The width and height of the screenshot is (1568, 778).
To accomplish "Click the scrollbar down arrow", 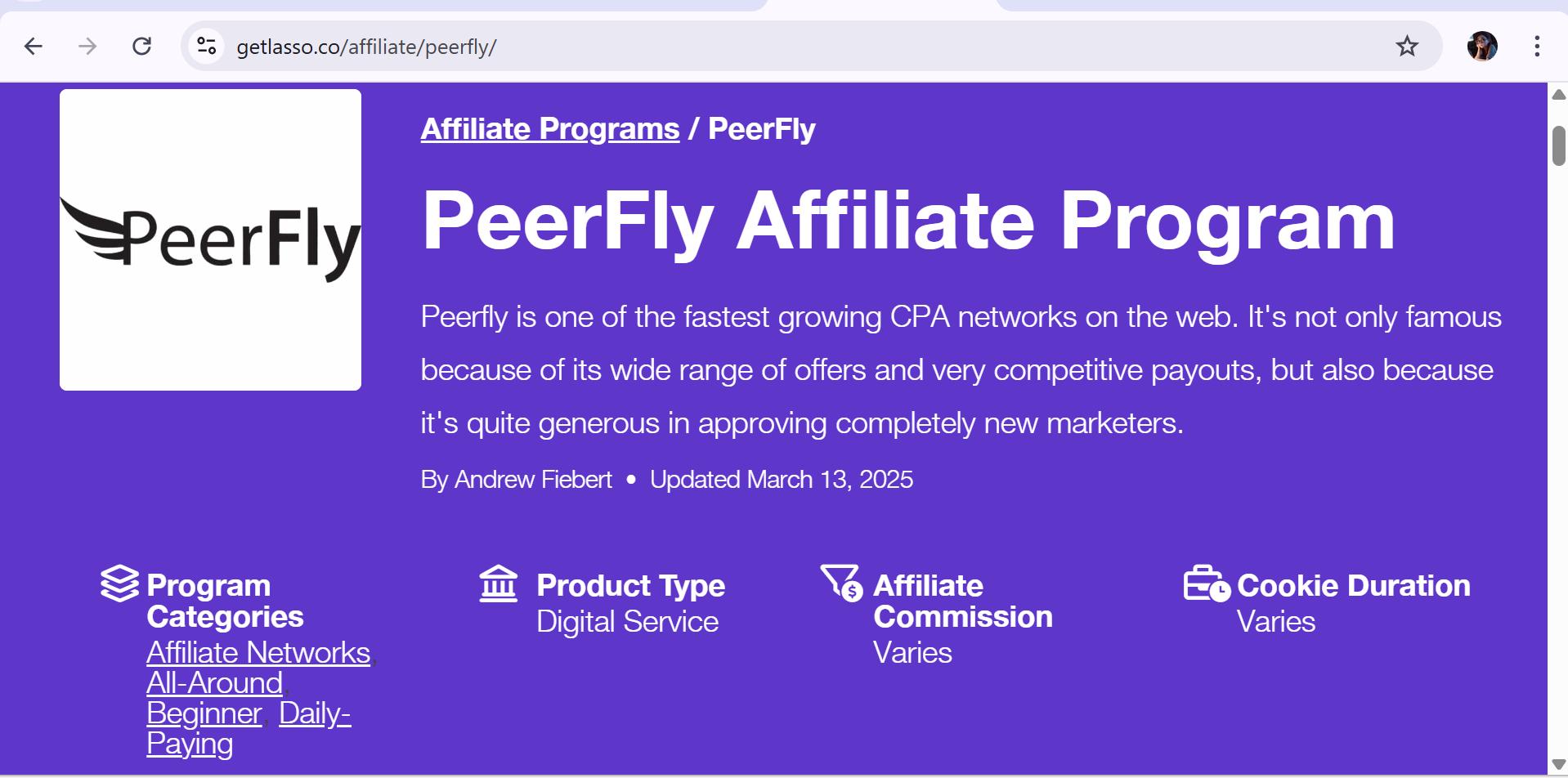I will point(1558,765).
